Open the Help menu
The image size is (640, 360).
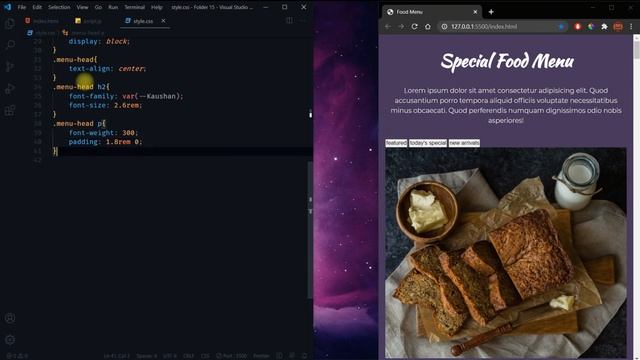[x=156, y=7]
